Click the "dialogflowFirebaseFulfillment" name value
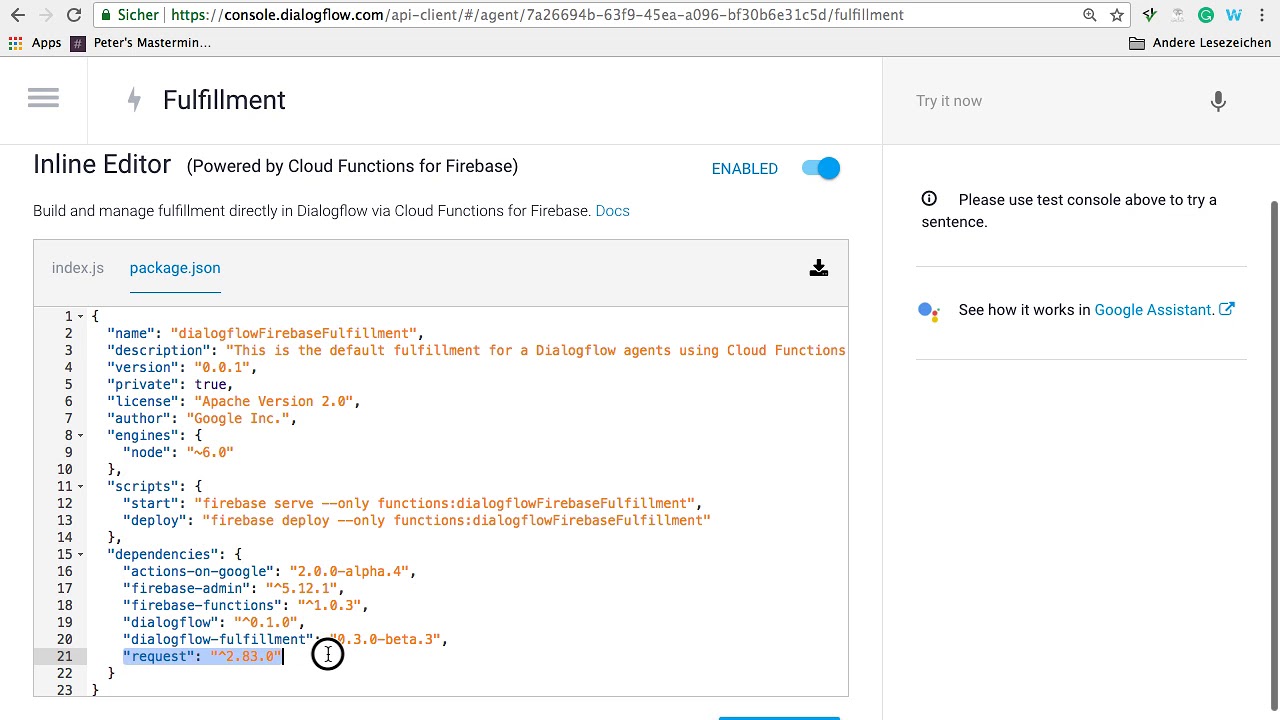Viewport: 1280px width, 720px height. 293,333
